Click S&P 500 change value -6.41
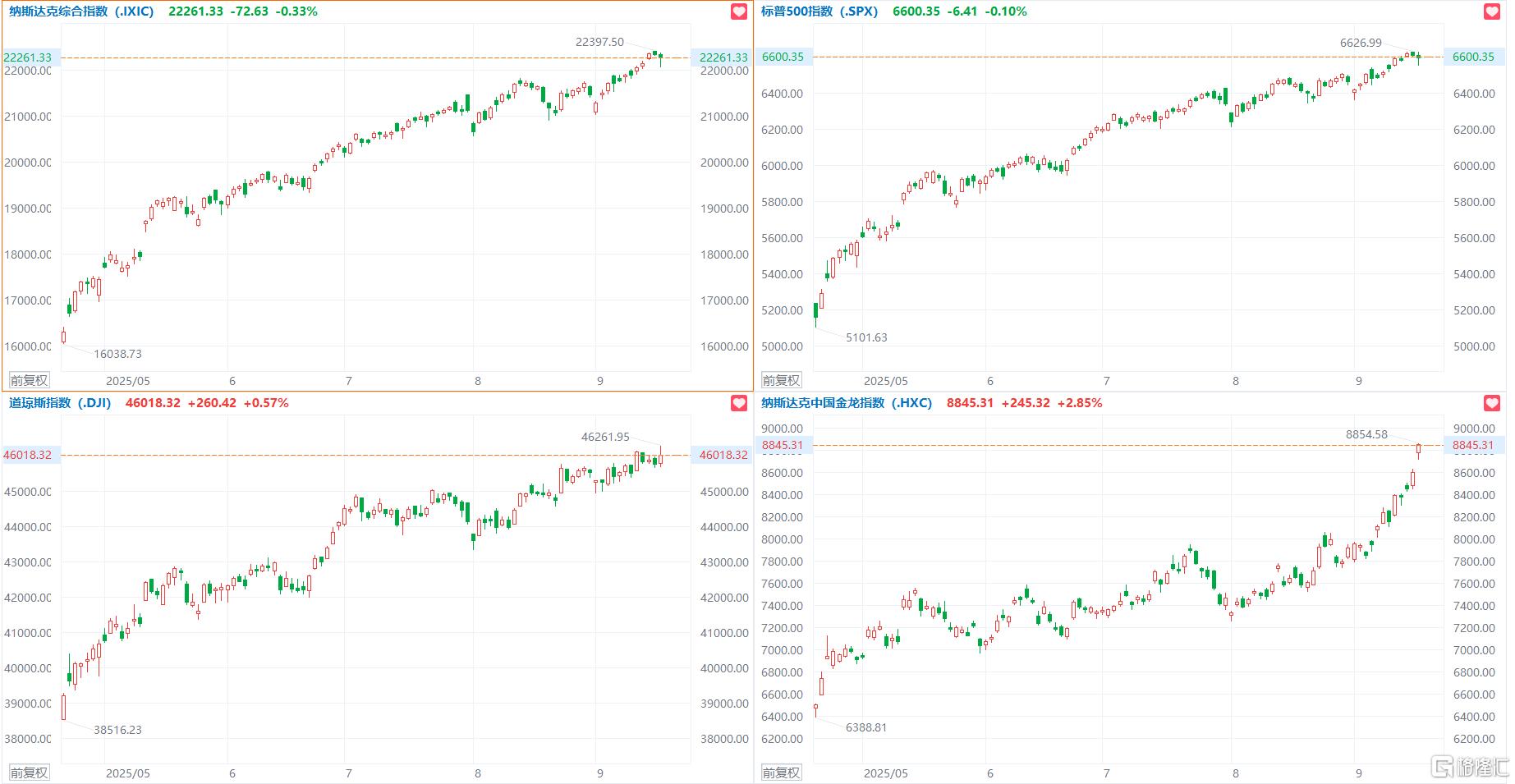The image size is (1515, 784). pos(962,11)
